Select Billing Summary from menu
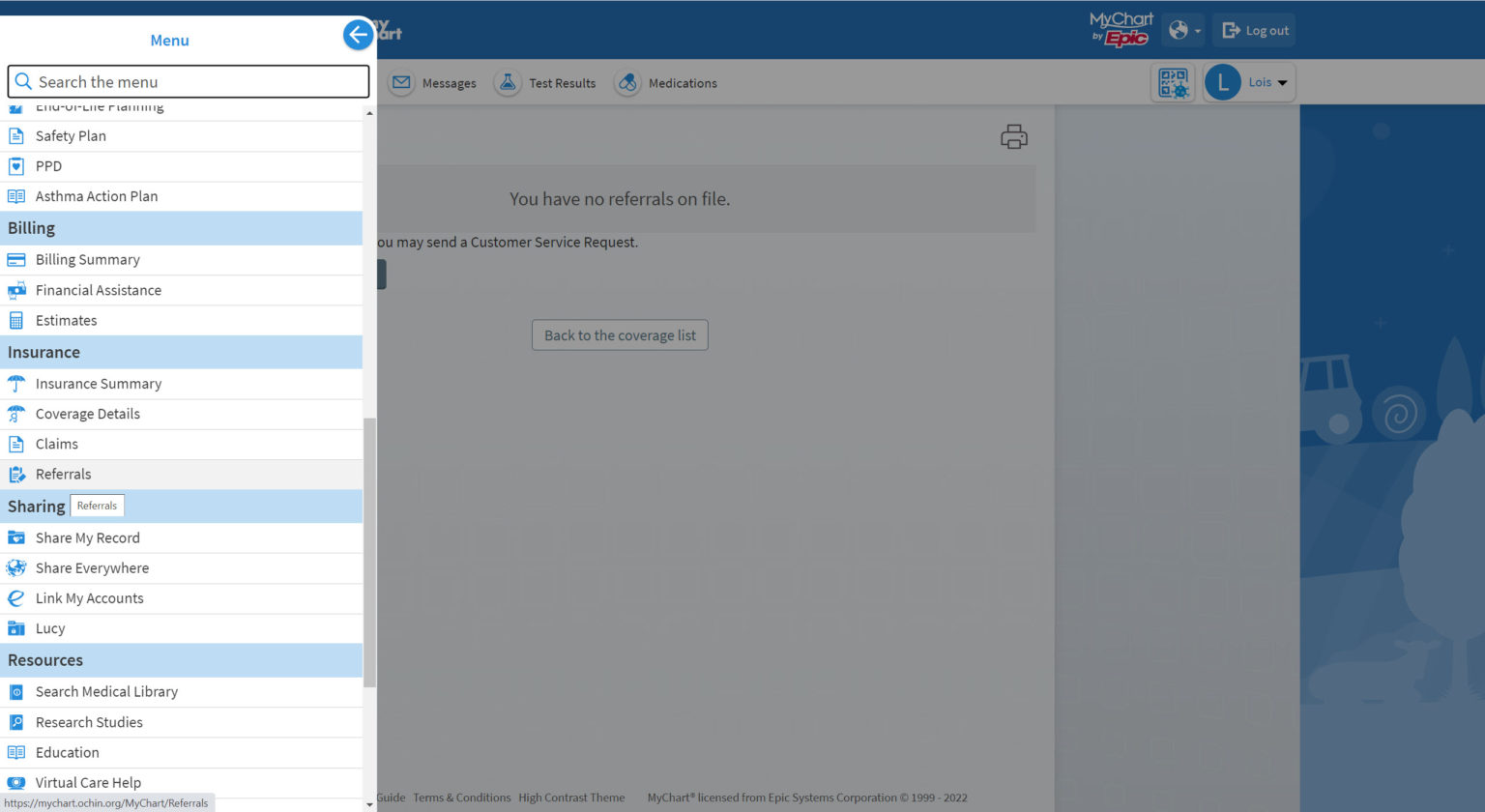1485x812 pixels. coord(87,260)
